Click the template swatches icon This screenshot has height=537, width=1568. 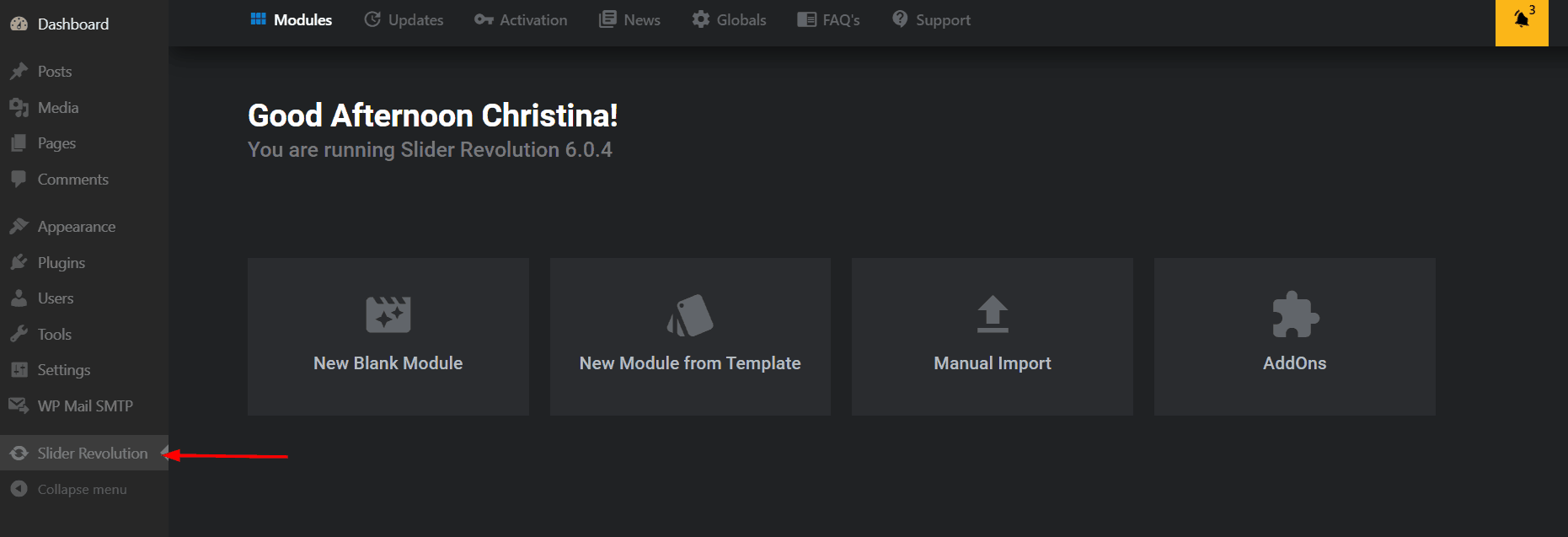pos(690,315)
